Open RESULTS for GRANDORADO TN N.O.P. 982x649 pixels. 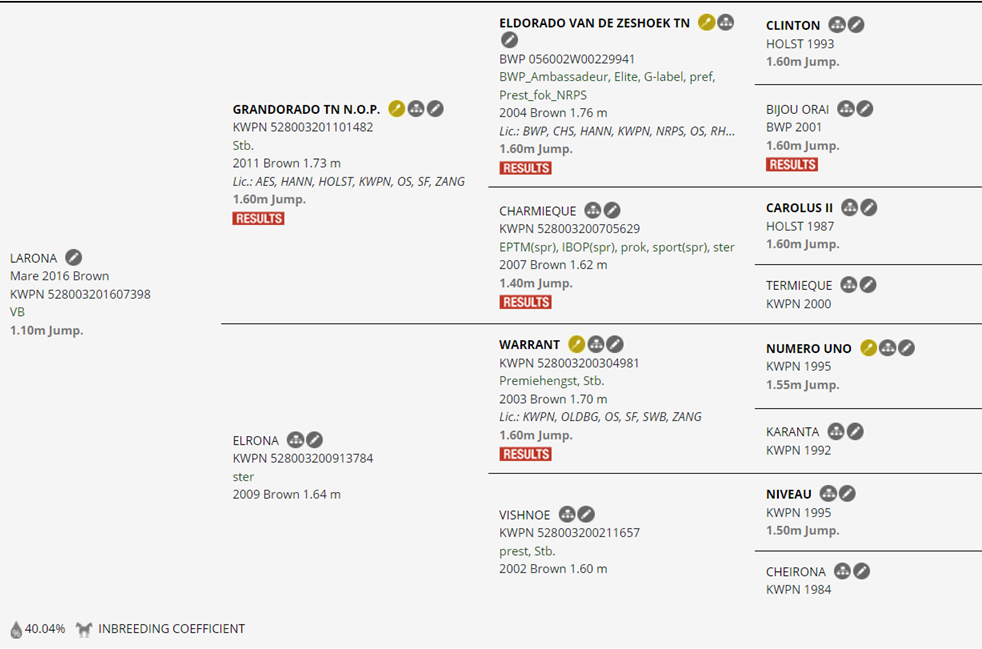click(258, 218)
